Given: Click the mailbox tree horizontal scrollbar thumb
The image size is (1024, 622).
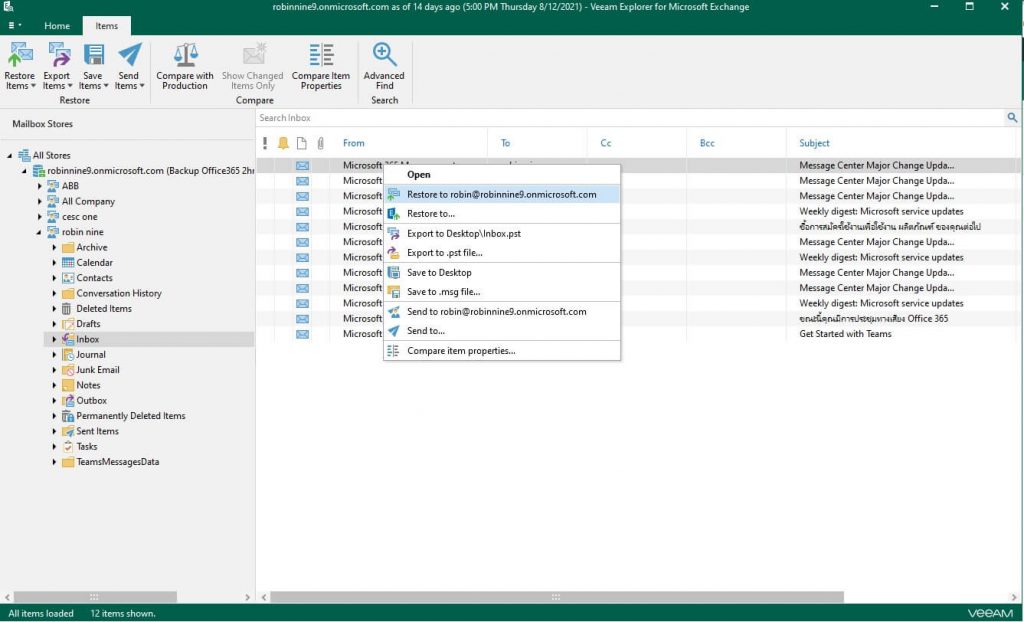Looking at the screenshot, I should [x=95, y=597].
